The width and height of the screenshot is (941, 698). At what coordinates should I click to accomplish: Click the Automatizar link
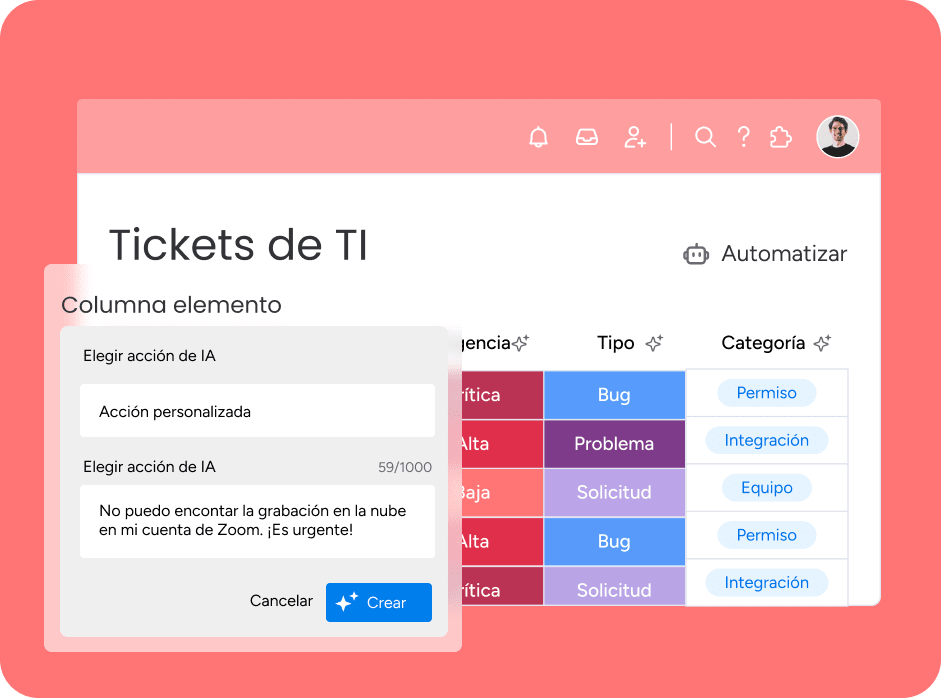(784, 254)
